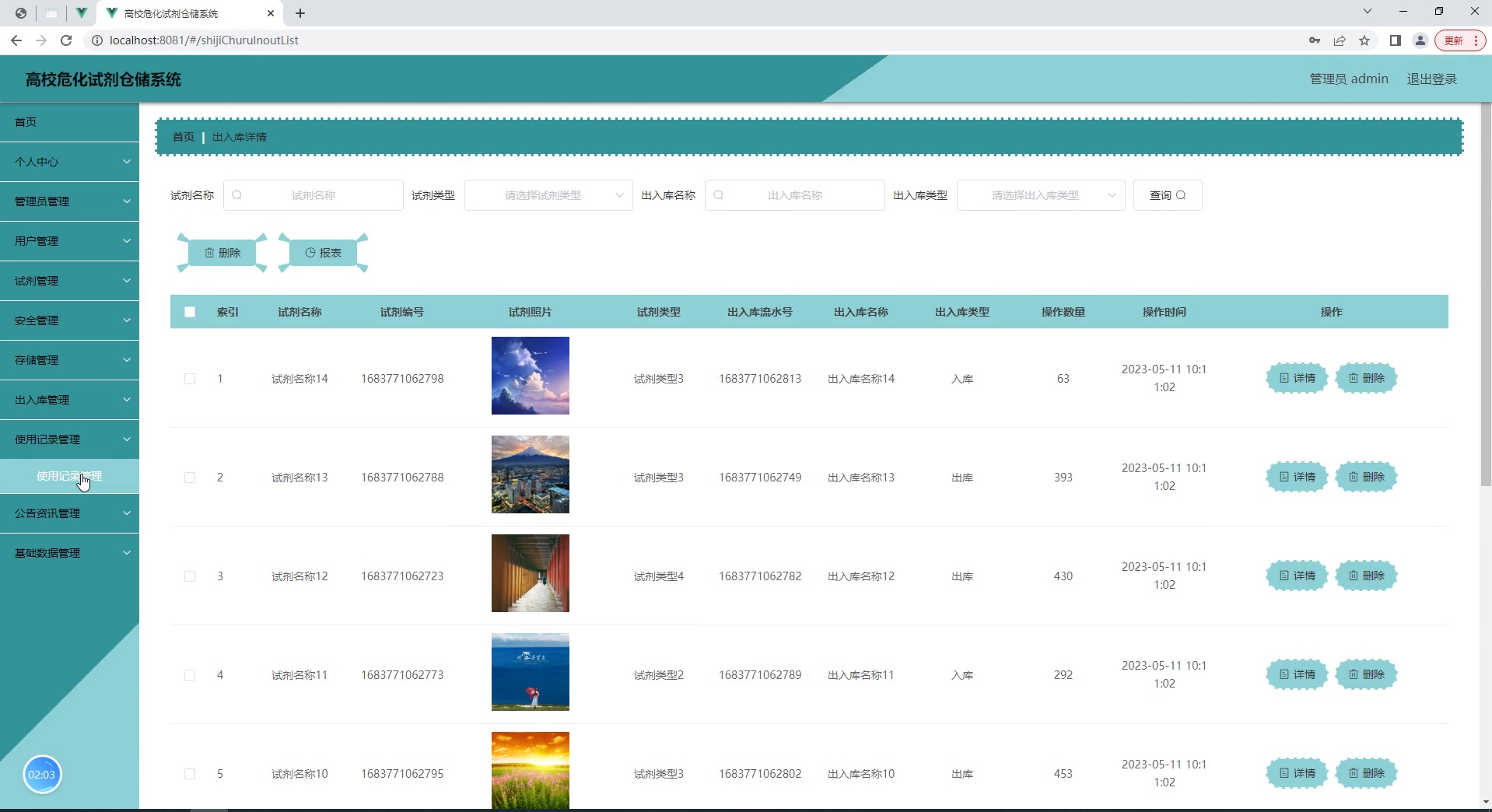Click 管理员 admin user label
This screenshot has height=812, width=1492.
coord(1349,79)
